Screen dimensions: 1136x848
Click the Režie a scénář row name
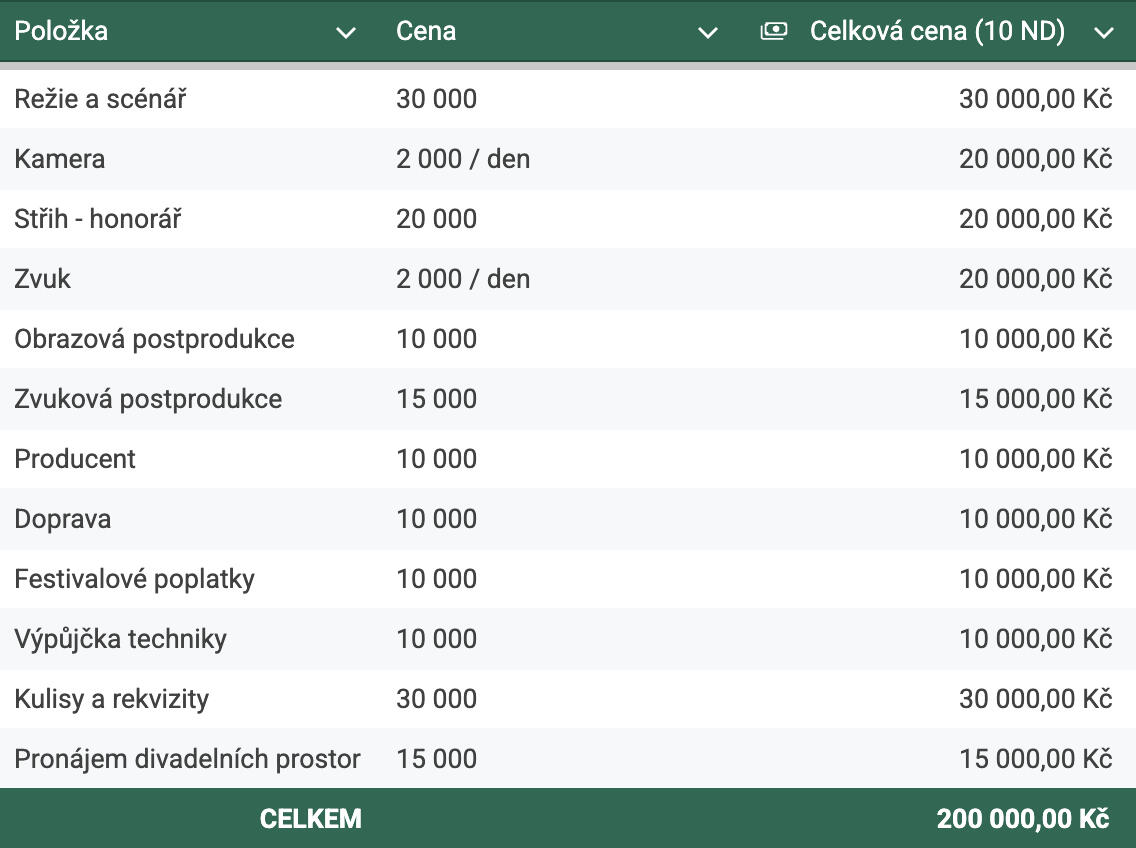point(100,99)
